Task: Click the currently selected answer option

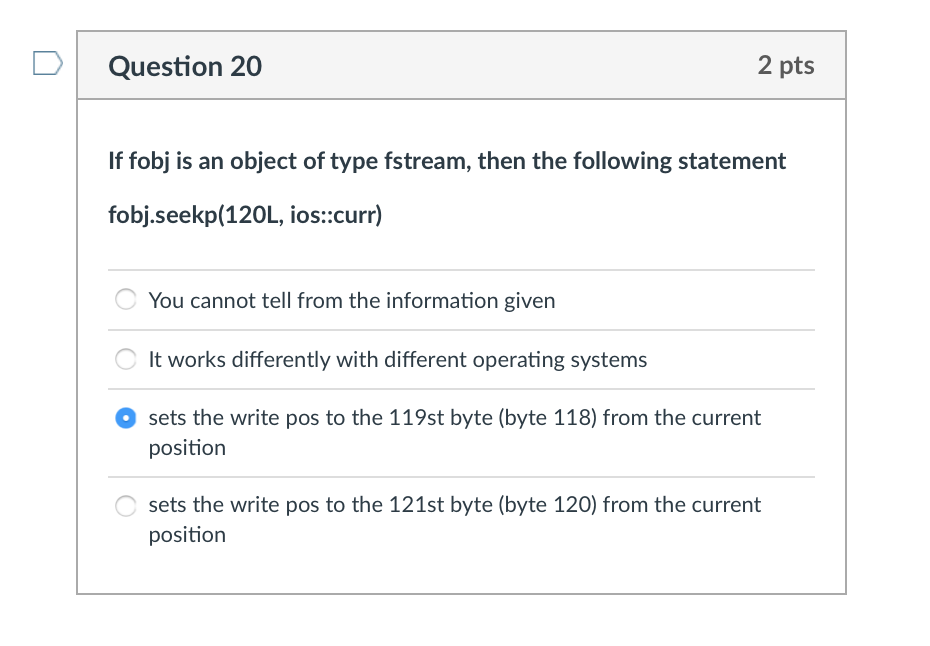Action: click(126, 418)
